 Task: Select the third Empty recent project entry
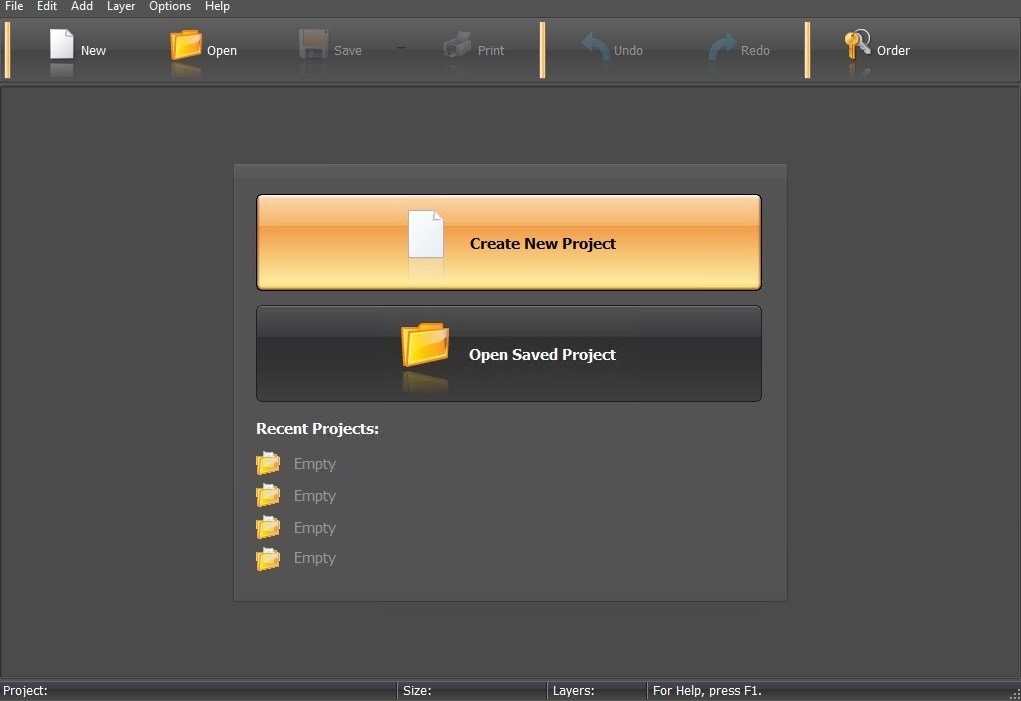(x=296, y=527)
